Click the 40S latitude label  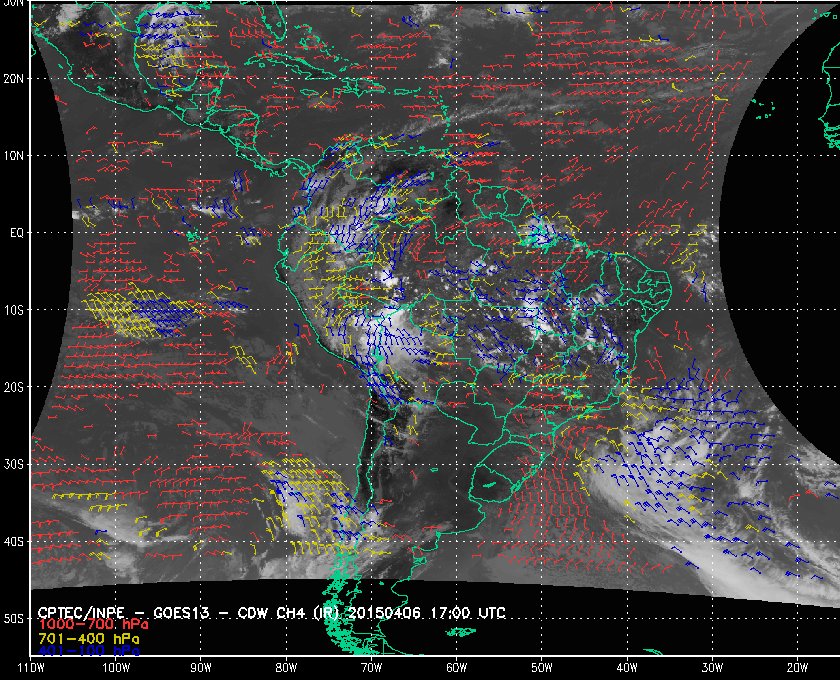point(13,541)
